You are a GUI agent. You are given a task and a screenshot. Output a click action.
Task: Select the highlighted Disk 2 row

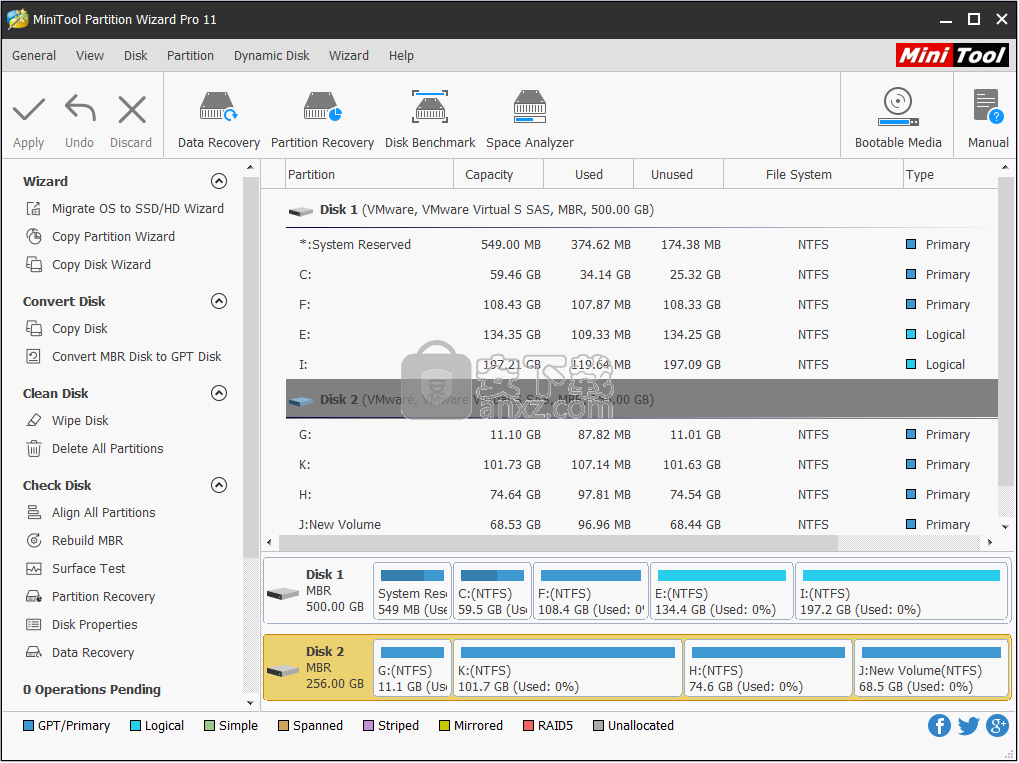coord(641,398)
